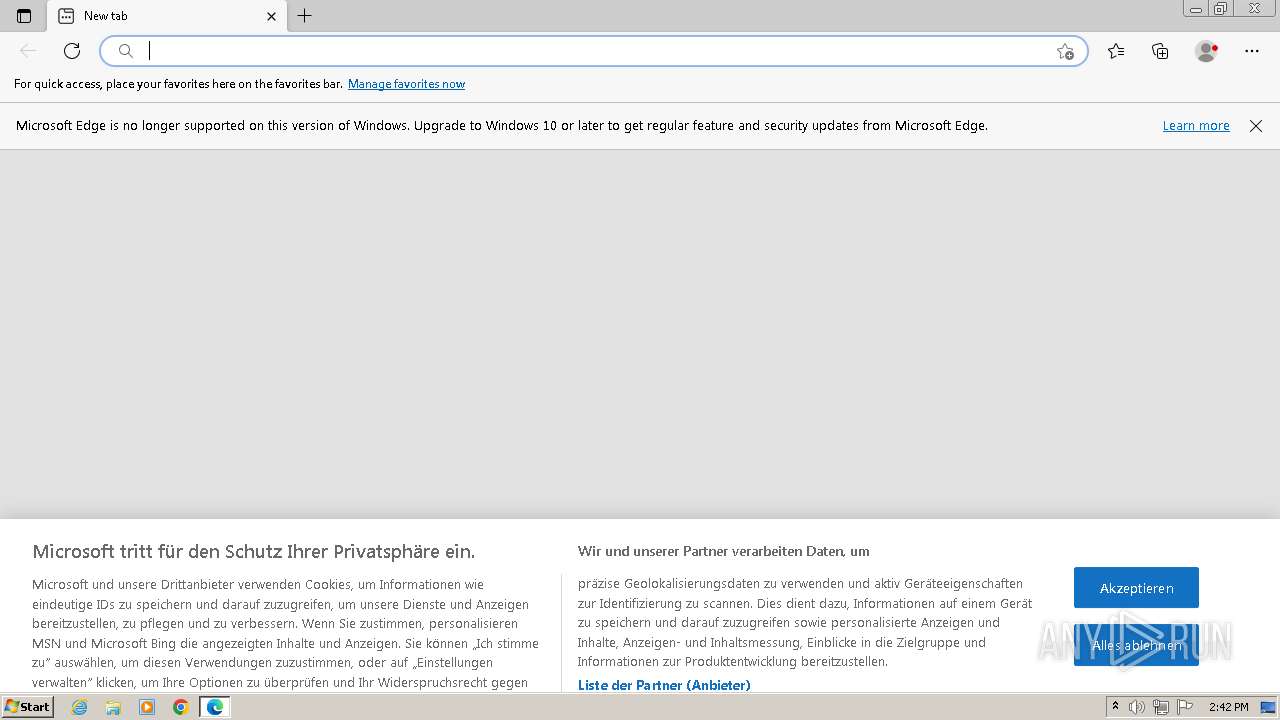Launch Google Chrome from taskbar
The image size is (1280, 720).
click(181, 707)
